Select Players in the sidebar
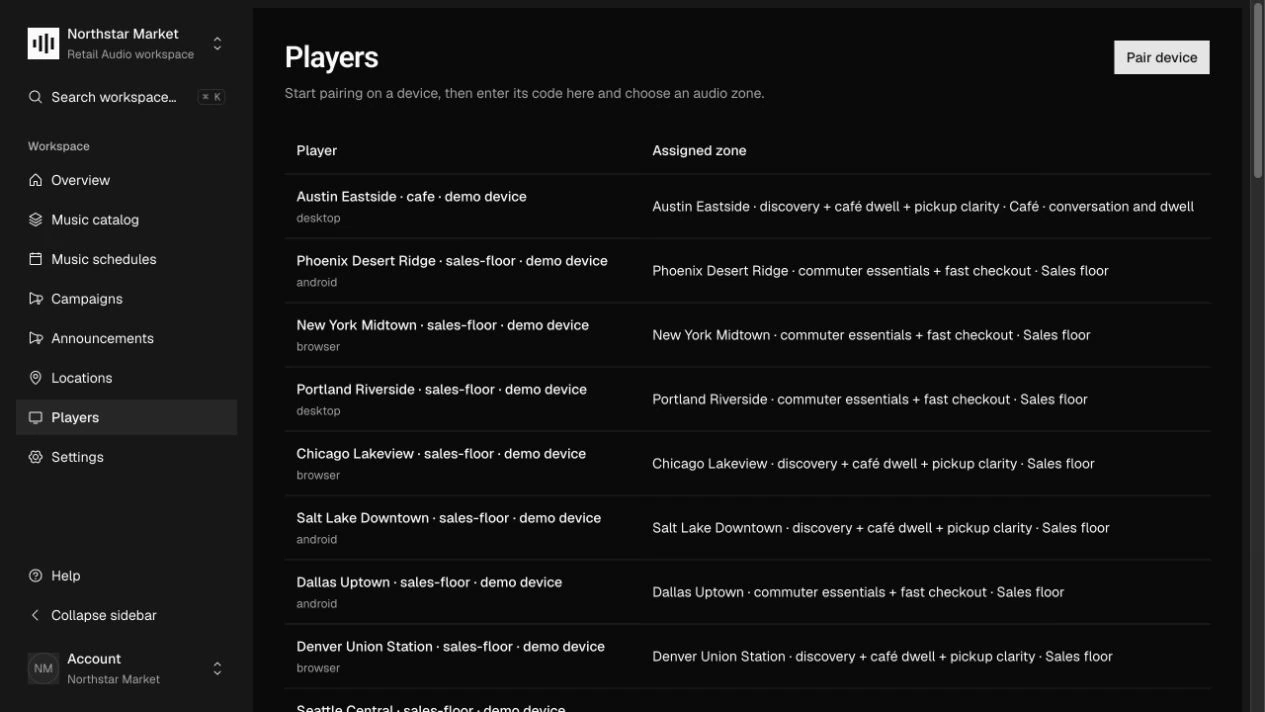 pos(126,418)
